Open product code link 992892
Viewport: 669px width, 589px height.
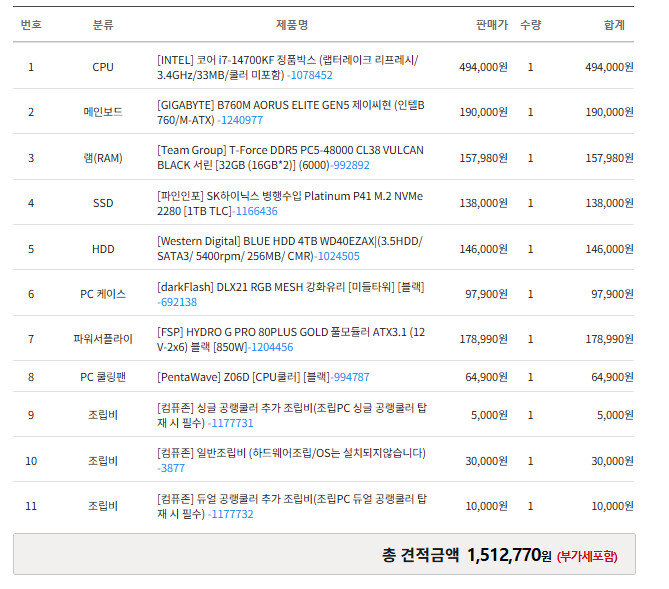click(x=351, y=165)
